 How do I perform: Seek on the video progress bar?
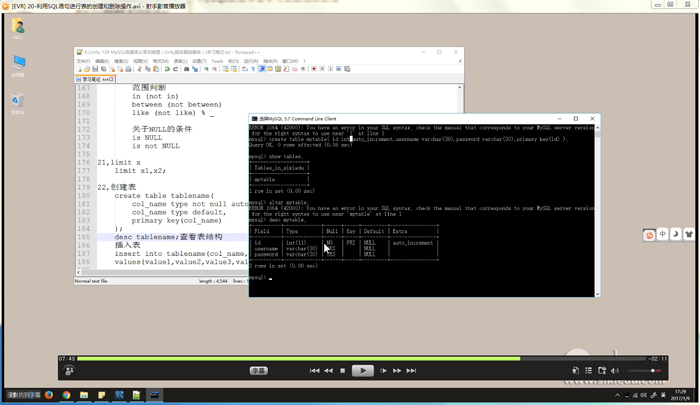coord(300,358)
